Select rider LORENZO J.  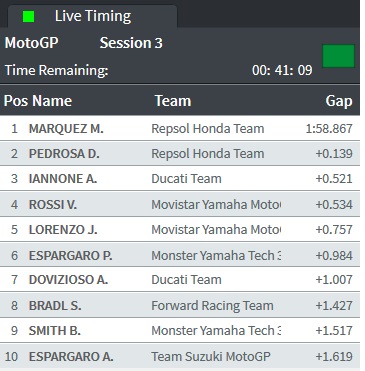[63, 230]
